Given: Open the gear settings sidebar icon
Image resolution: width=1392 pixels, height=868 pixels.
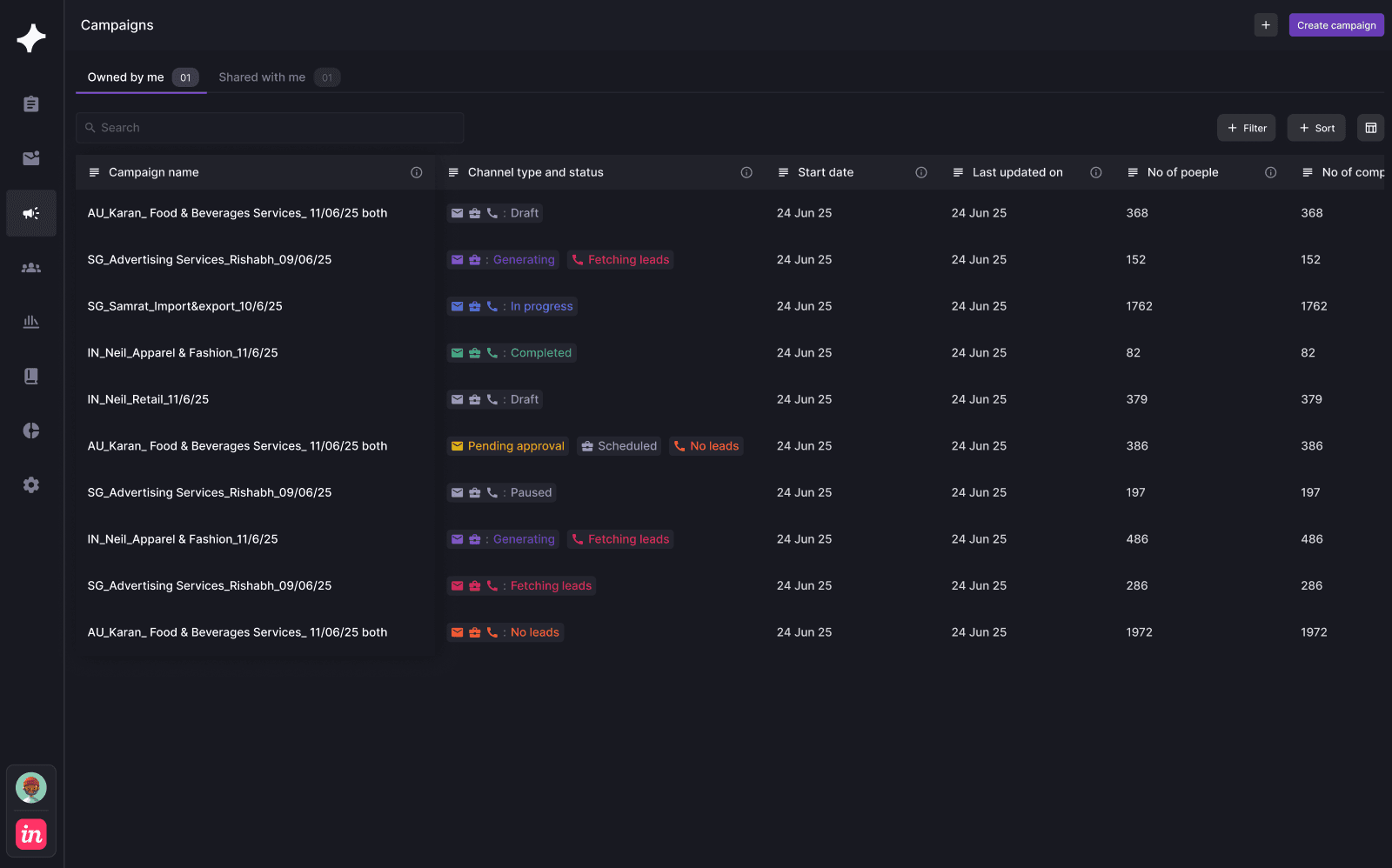Looking at the screenshot, I should [31, 484].
